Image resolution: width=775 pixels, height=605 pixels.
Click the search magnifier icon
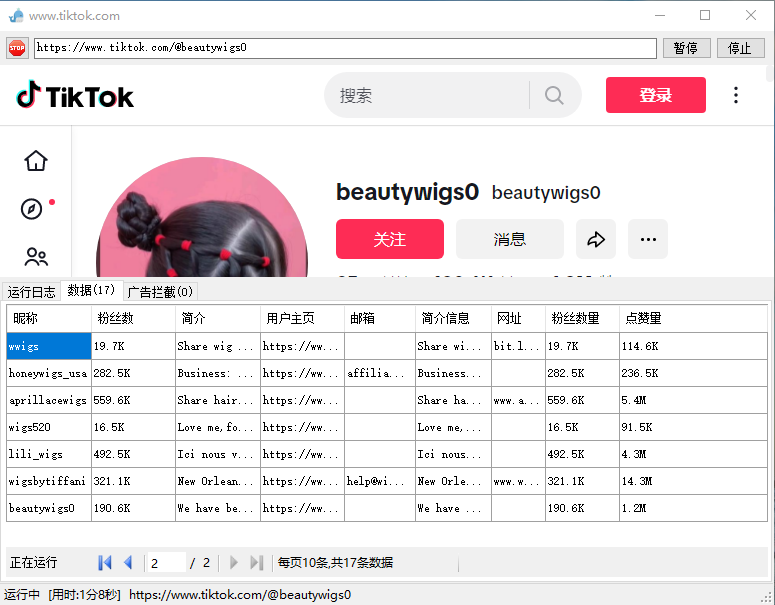click(x=554, y=95)
